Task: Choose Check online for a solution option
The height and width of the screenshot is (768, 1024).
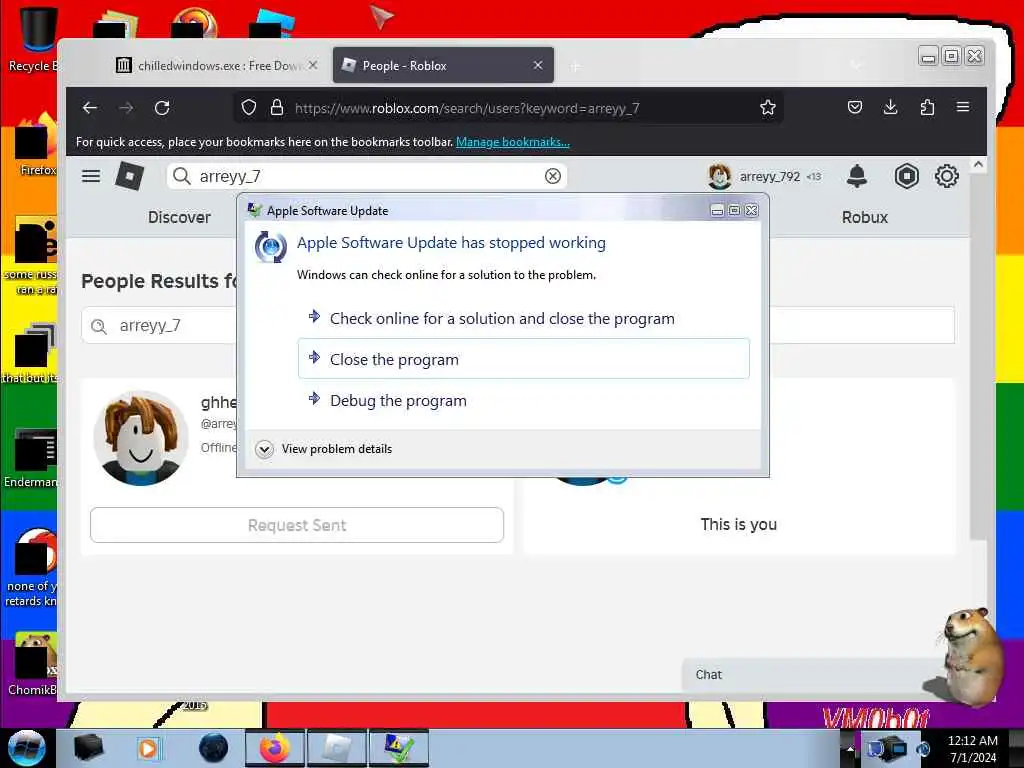Action: (x=523, y=319)
